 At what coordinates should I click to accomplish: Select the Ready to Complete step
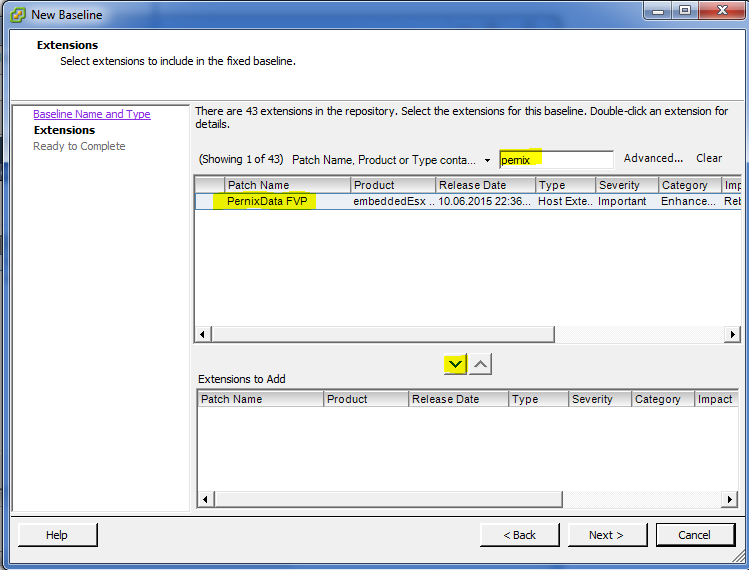point(79,146)
